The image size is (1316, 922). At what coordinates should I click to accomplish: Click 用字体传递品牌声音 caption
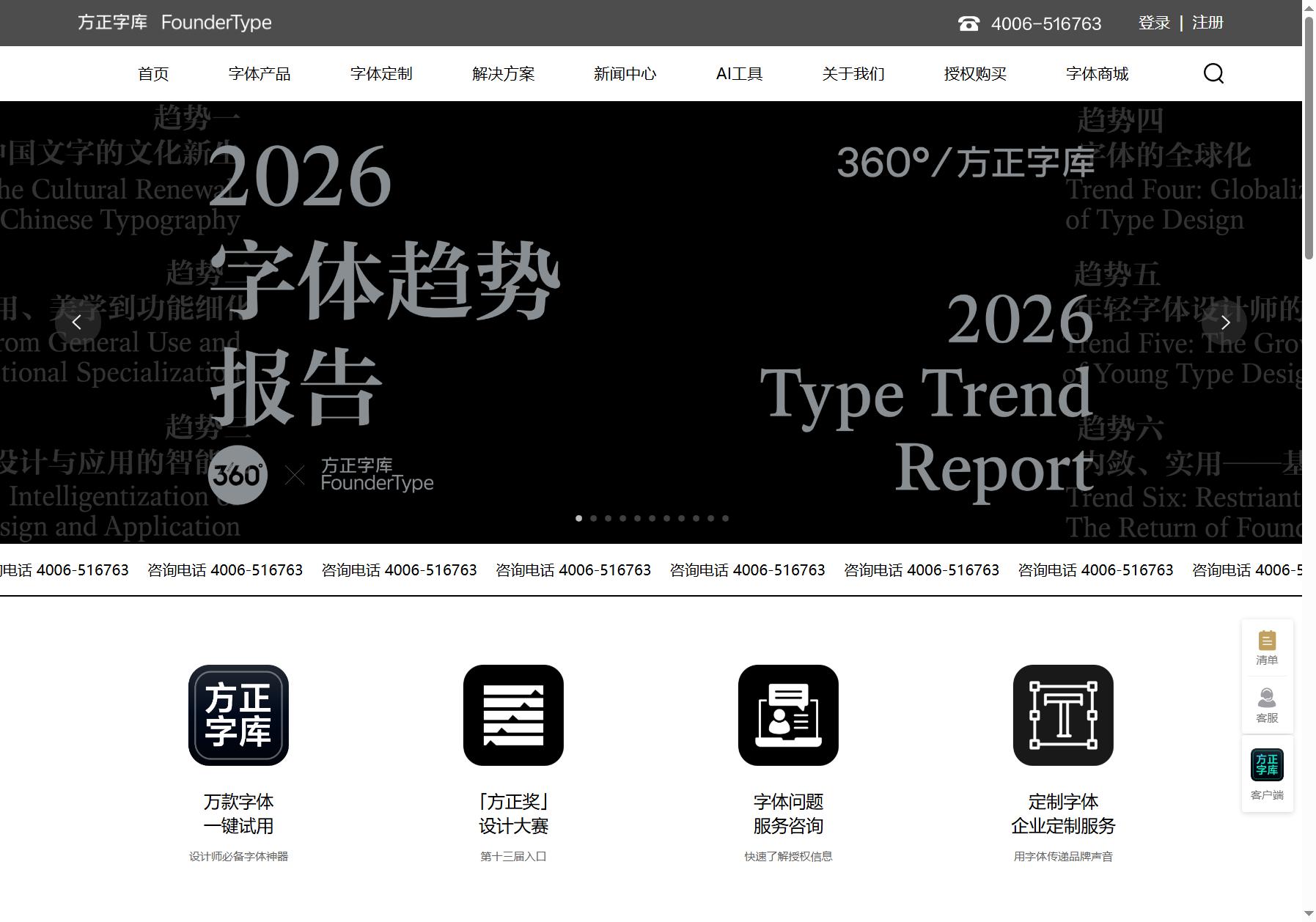point(1063,856)
